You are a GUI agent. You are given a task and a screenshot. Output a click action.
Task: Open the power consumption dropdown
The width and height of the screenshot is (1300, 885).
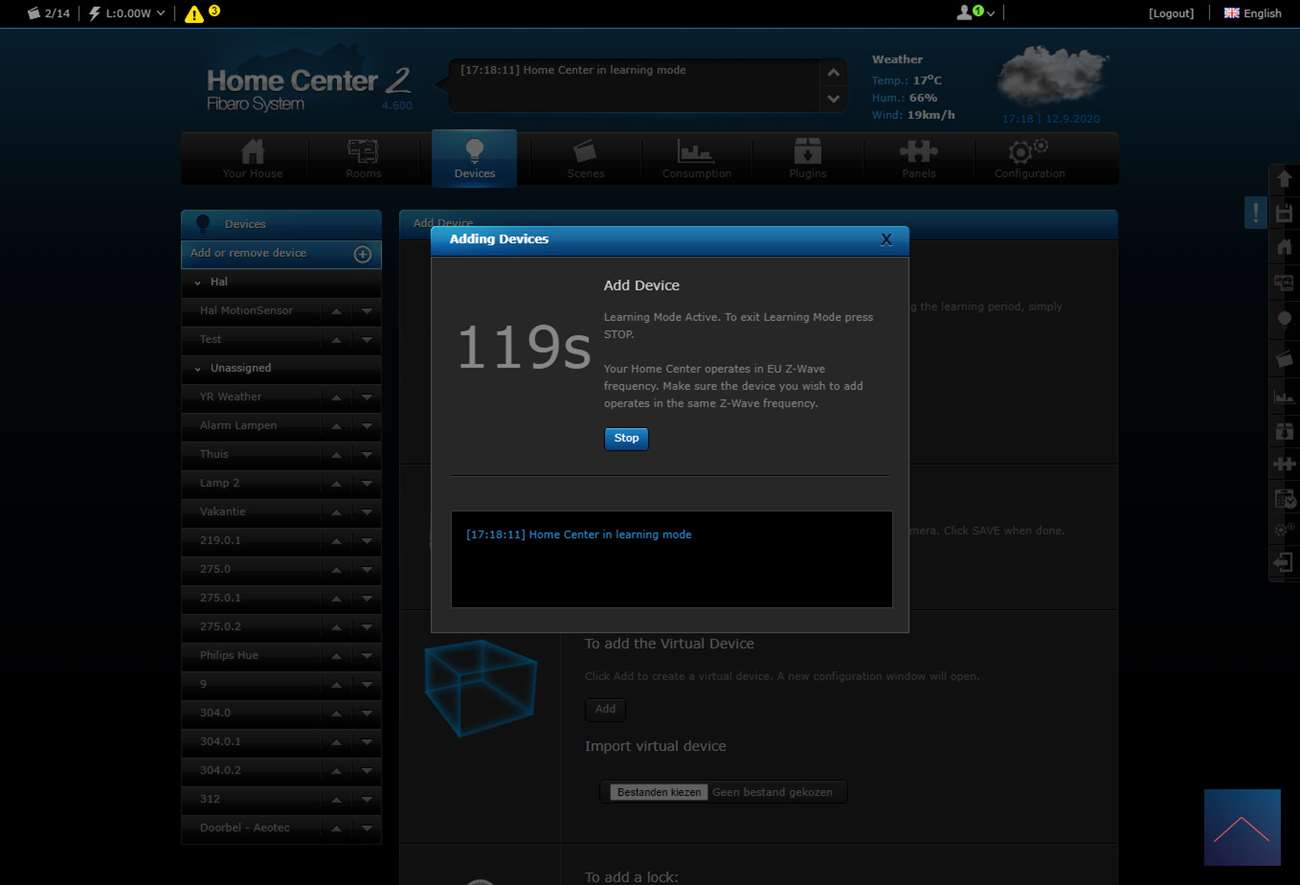[x=127, y=14]
